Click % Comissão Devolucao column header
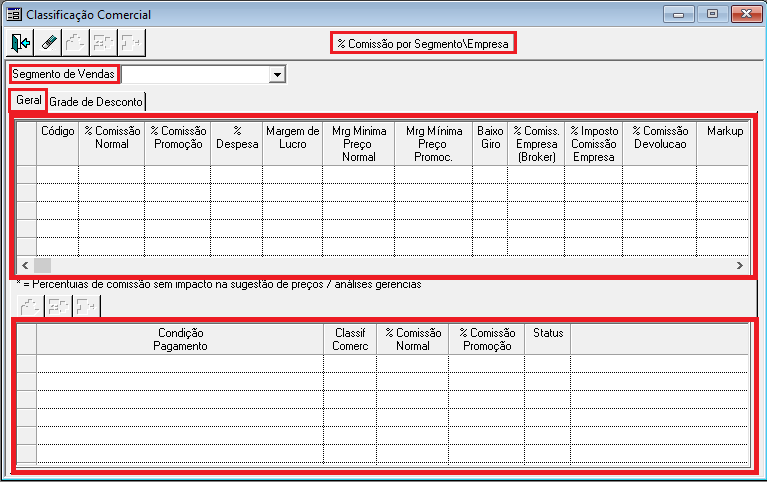The width and height of the screenshot is (767, 482). (x=660, y=144)
